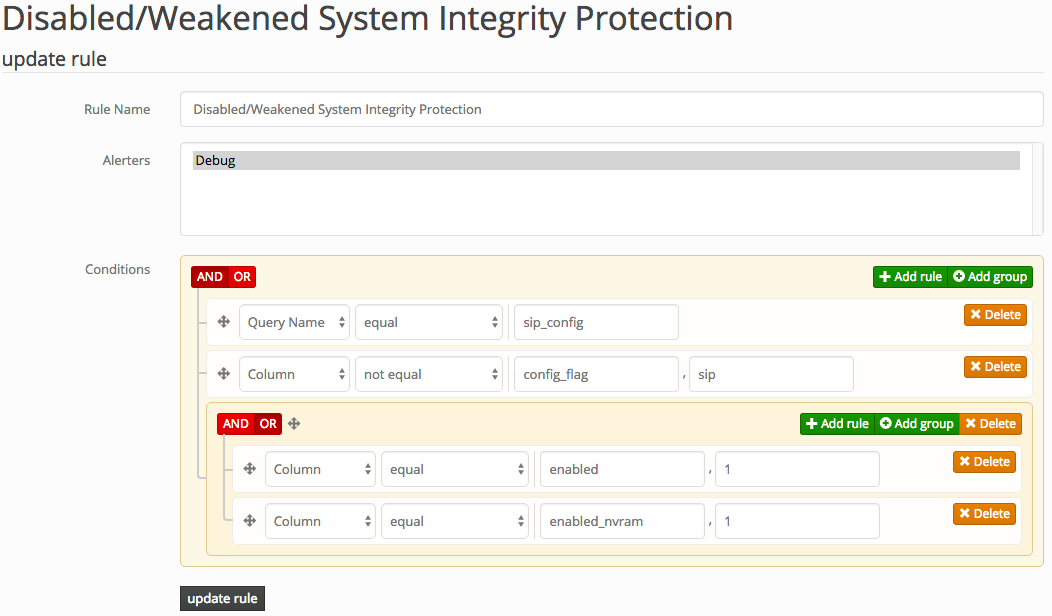The image size is (1052, 616).
Task: Click the move crosshair icon on the nested group header
Action: click(x=294, y=423)
